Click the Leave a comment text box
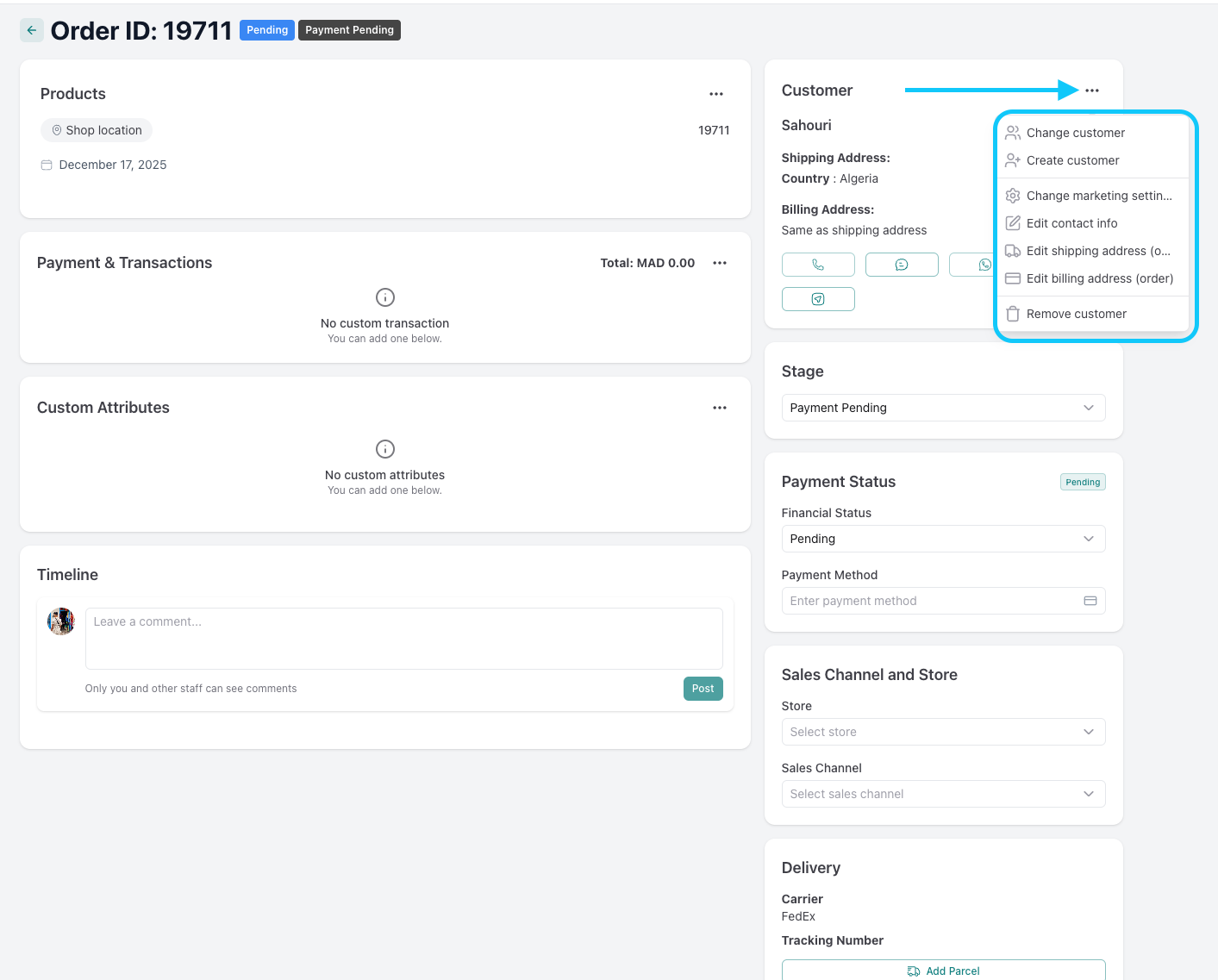The image size is (1218, 980). click(x=403, y=639)
